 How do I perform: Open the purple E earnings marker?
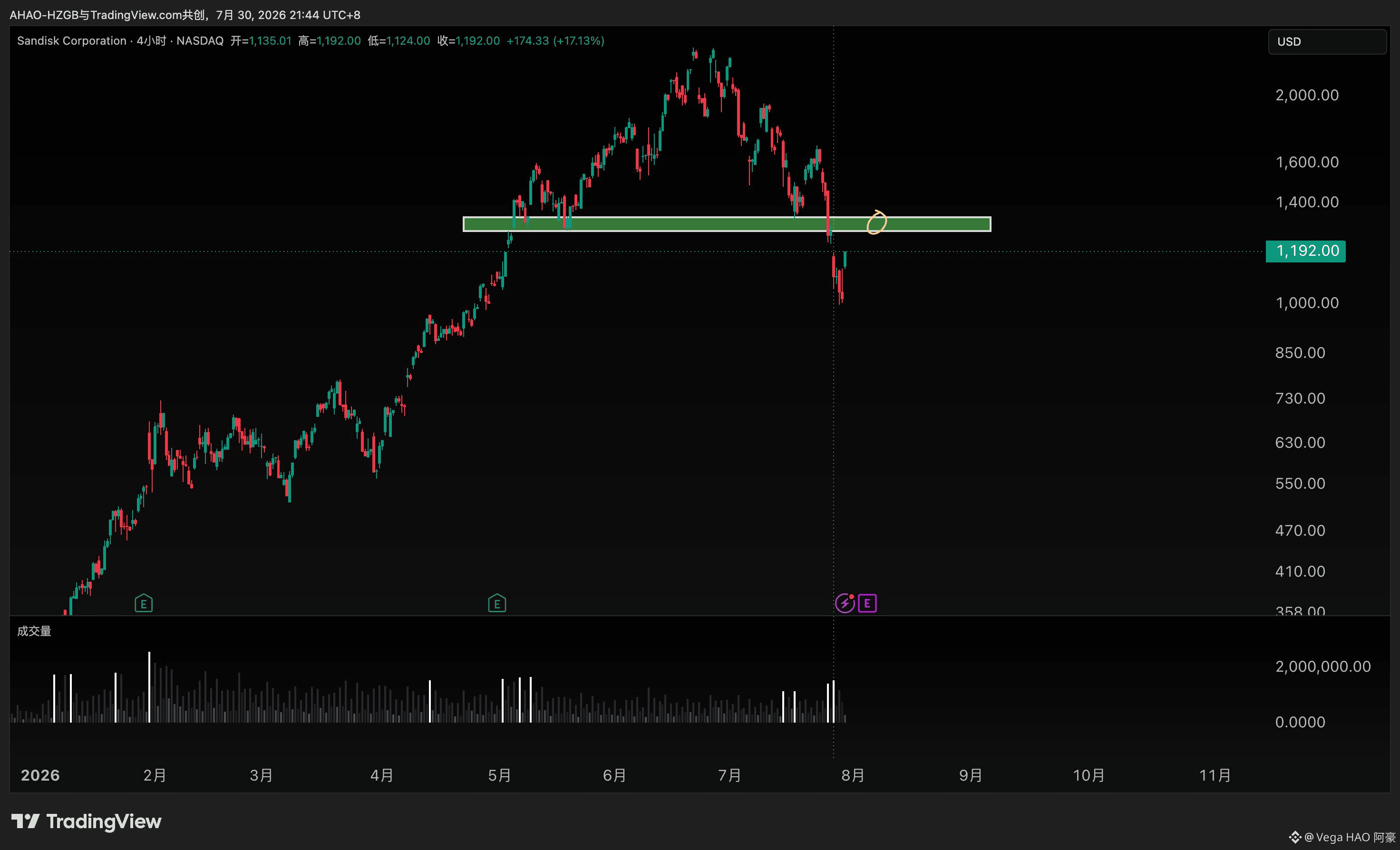867,603
